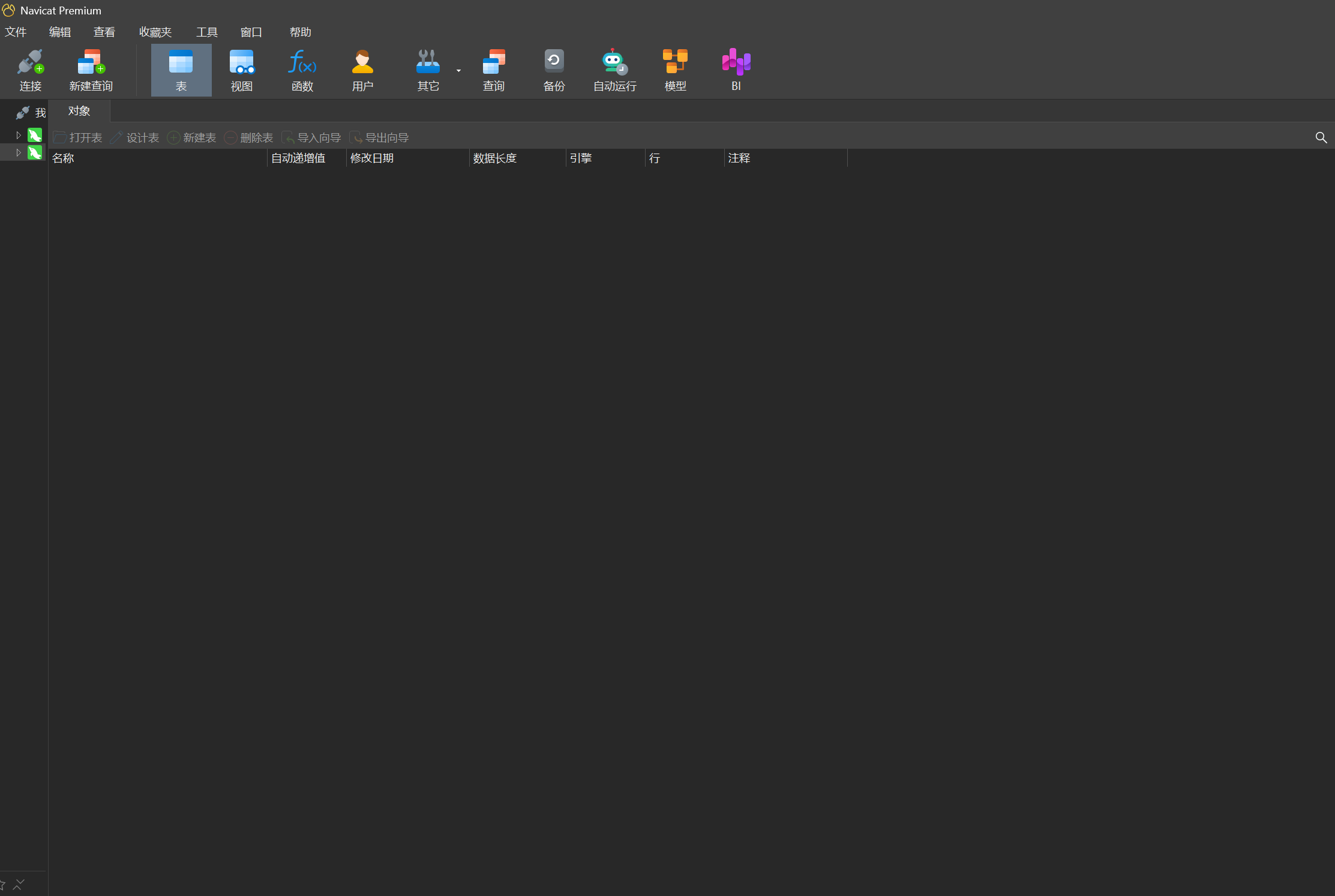Click the search magnifier icon

tap(1321, 138)
